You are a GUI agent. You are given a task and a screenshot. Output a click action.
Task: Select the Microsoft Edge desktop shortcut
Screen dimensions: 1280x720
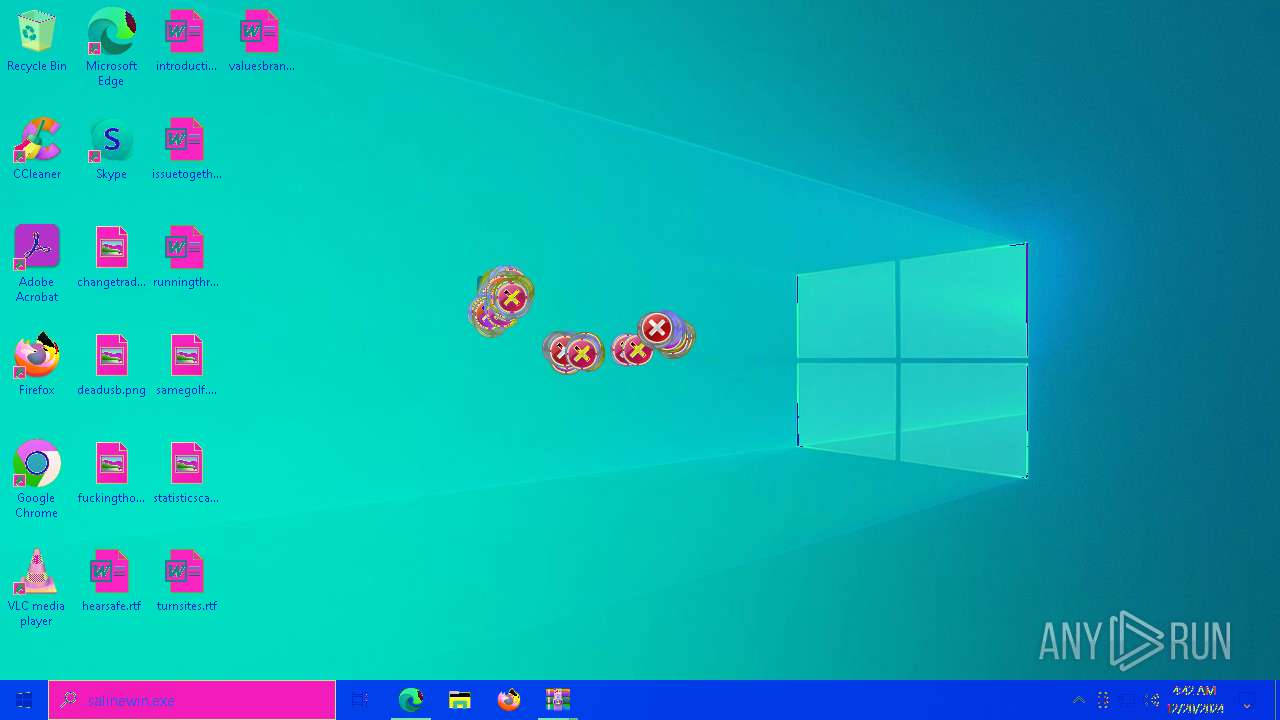(x=111, y=47)
